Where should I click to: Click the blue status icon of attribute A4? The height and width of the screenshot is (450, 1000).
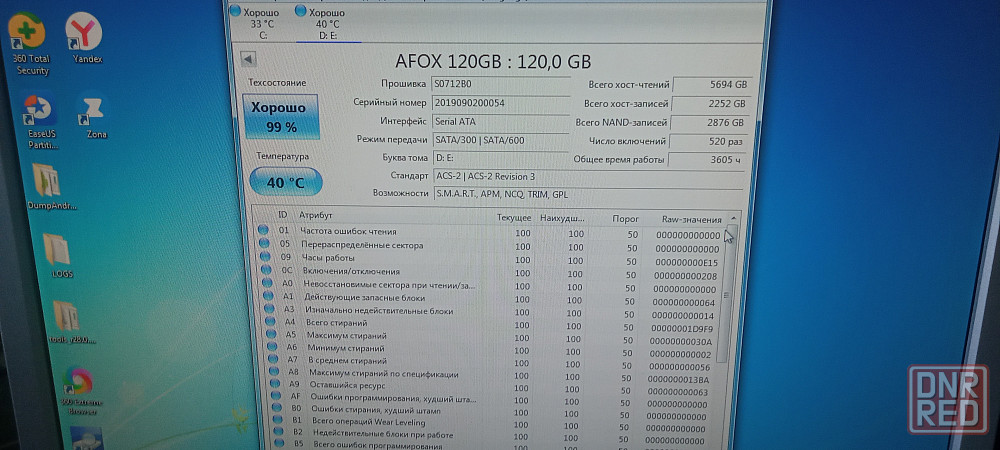pyautogui.click(x=270, y=322)
